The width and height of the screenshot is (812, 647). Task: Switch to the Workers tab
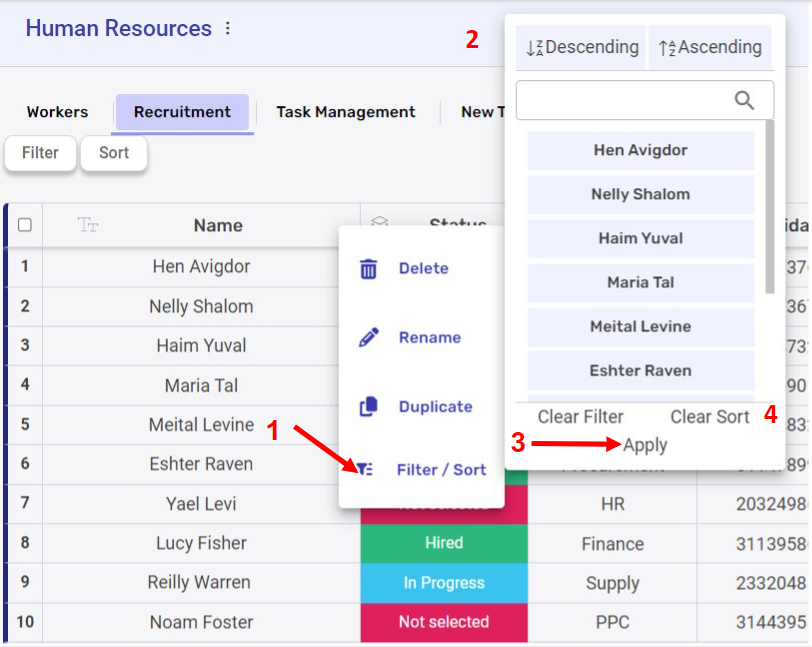click(x=57, y=112)
